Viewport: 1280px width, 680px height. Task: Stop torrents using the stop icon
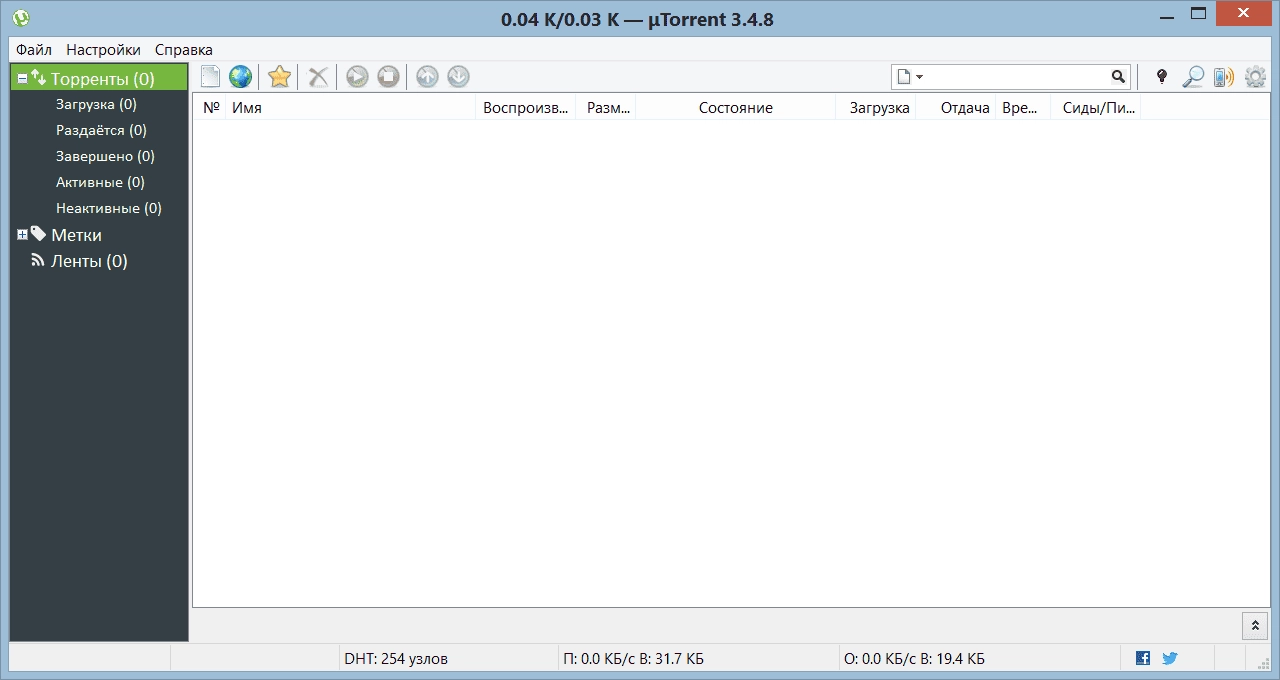[388, 76]
